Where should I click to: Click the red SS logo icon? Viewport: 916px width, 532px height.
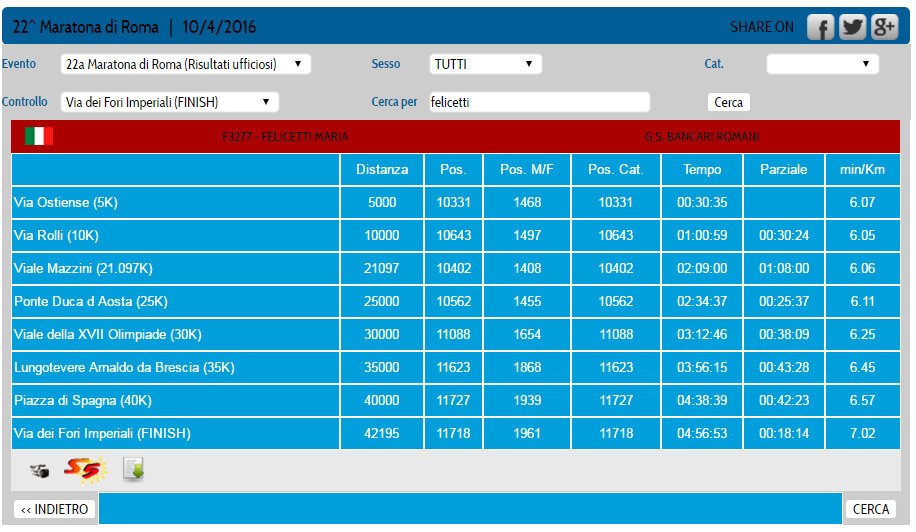coord(82,469)
